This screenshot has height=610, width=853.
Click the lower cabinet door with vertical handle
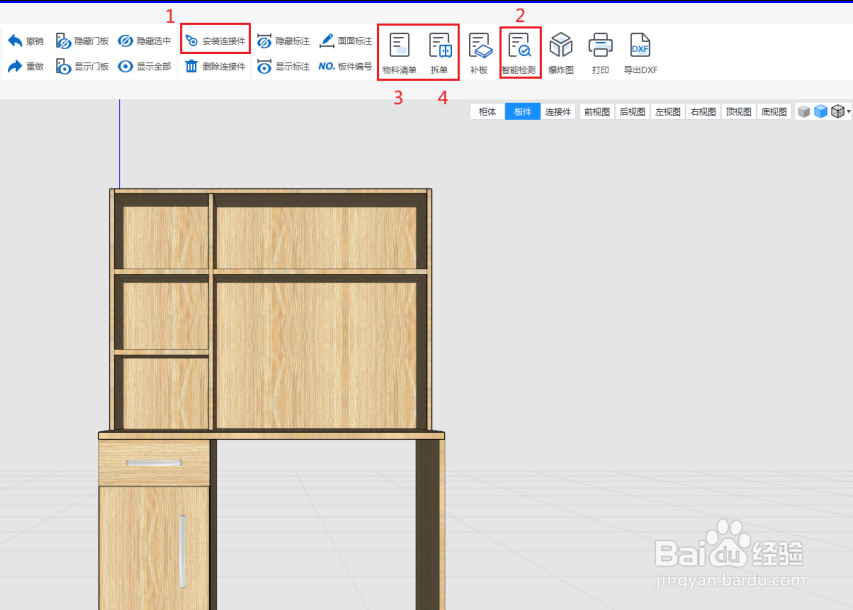coord(154,547)
